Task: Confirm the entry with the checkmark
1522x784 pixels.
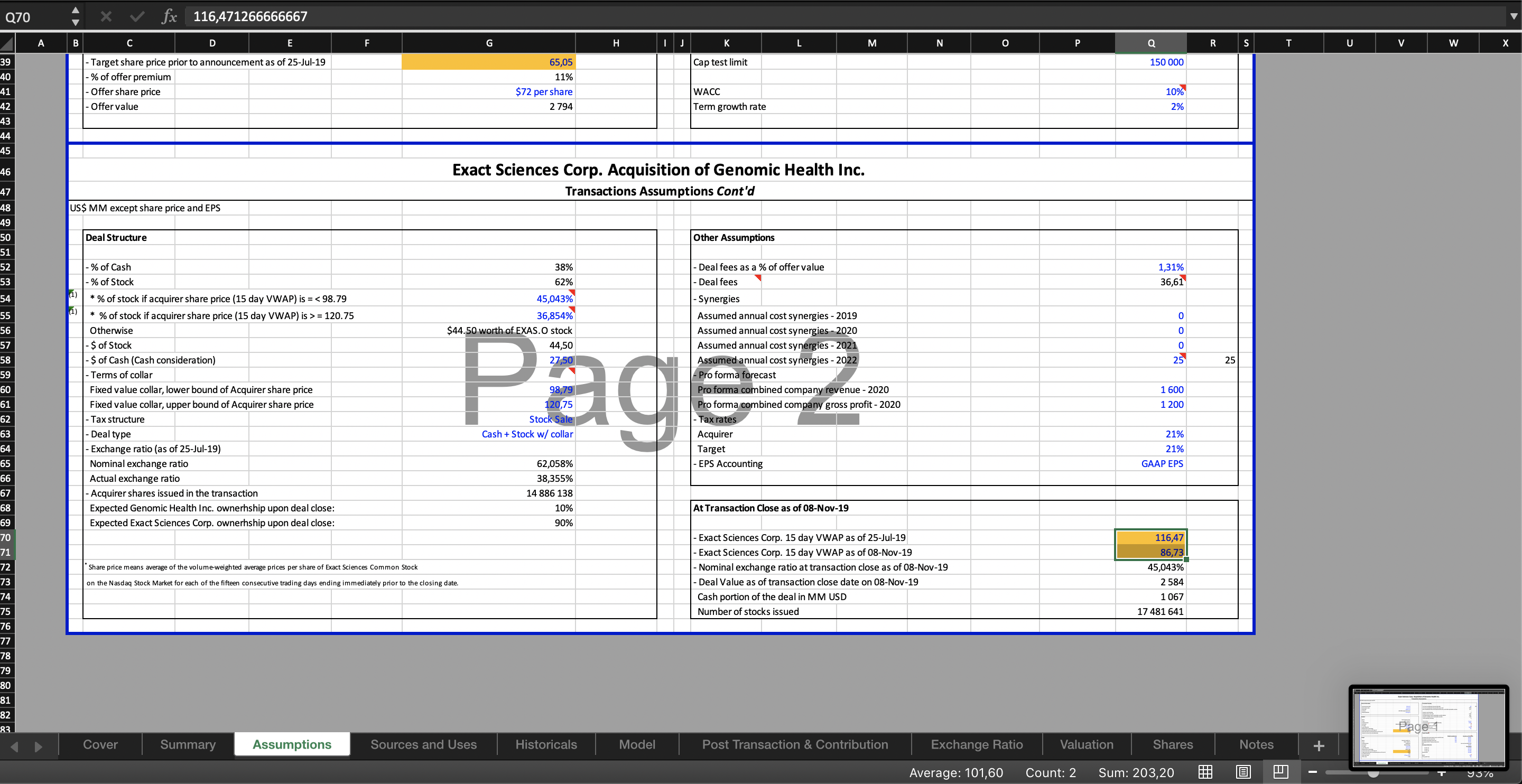Action: point(137,16)
